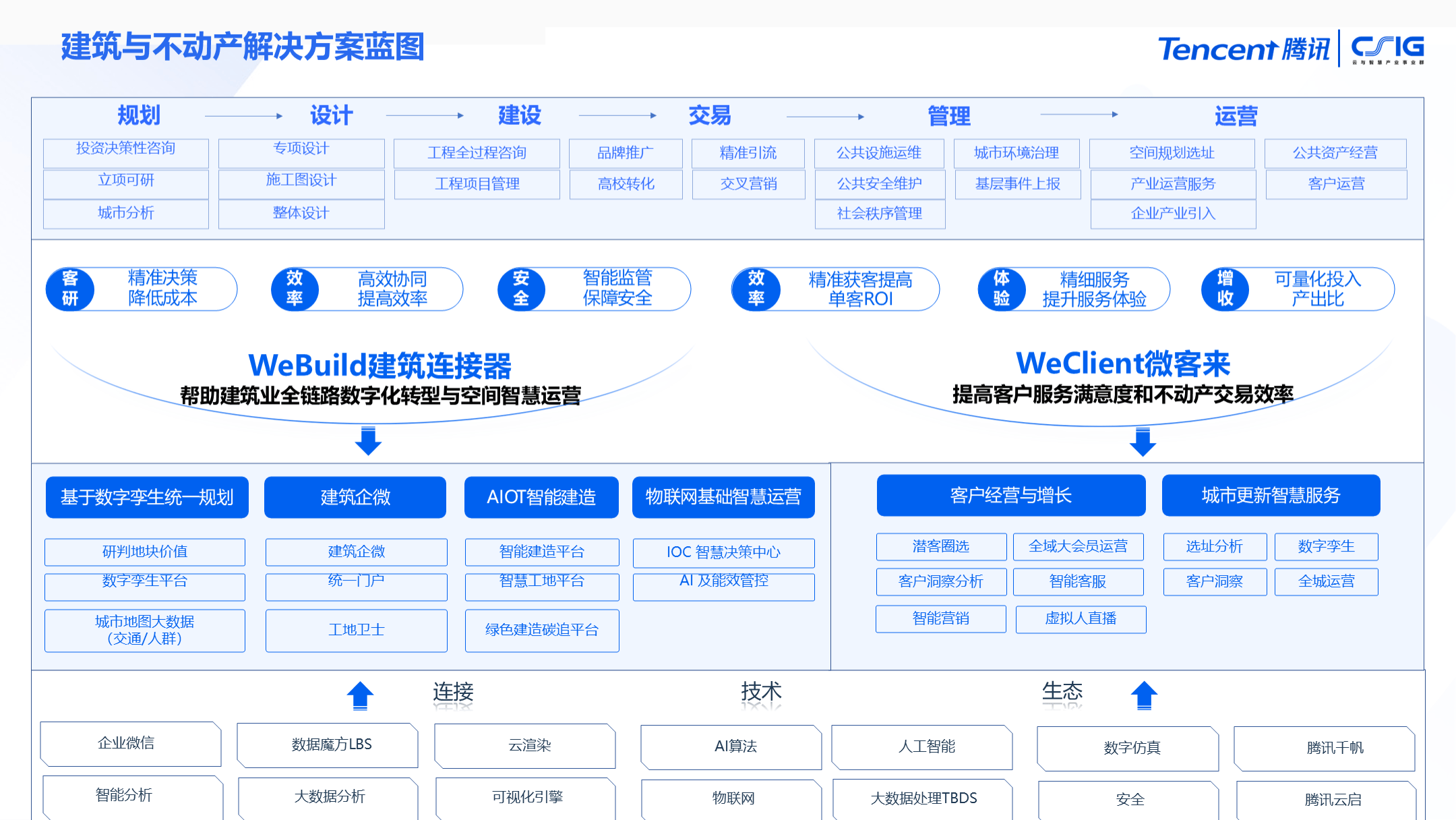Click the 可视化引擎 box

click(x=526, y=798)
